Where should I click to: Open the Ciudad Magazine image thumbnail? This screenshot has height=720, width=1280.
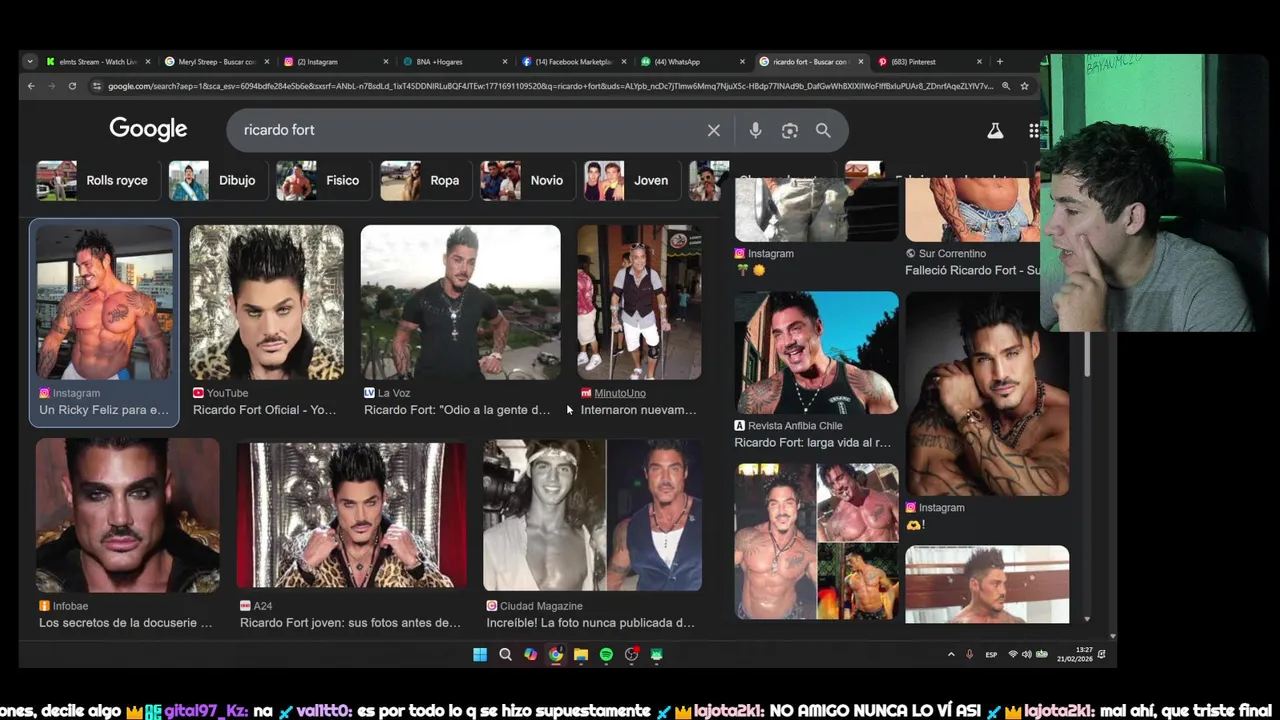click(592, 516)
